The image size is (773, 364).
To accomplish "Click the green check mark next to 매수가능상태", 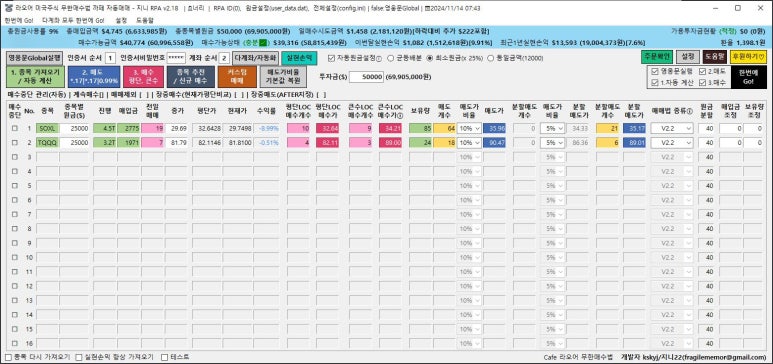I will tap(263, 42).
